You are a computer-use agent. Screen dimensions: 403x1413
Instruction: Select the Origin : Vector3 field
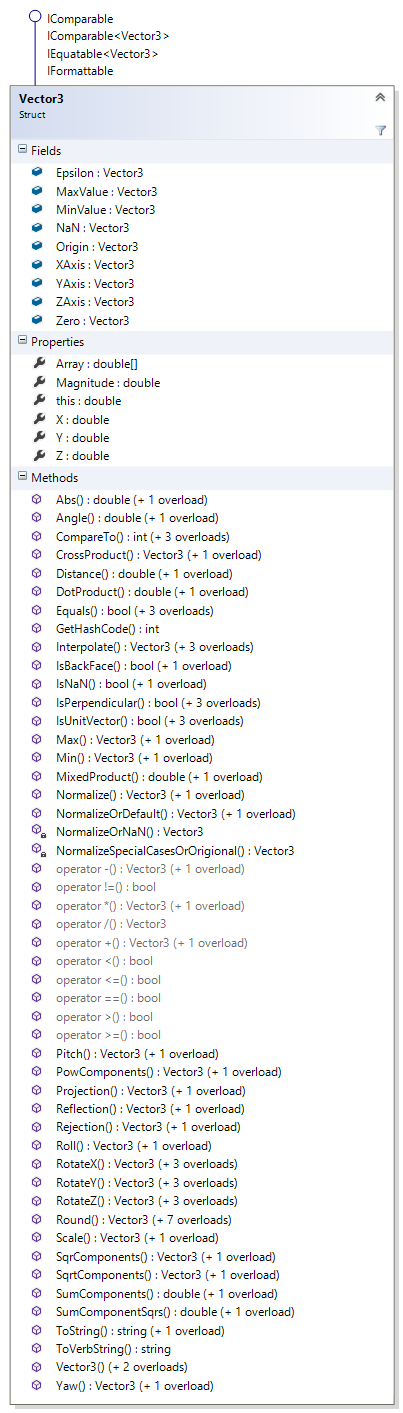click(97, 246)
